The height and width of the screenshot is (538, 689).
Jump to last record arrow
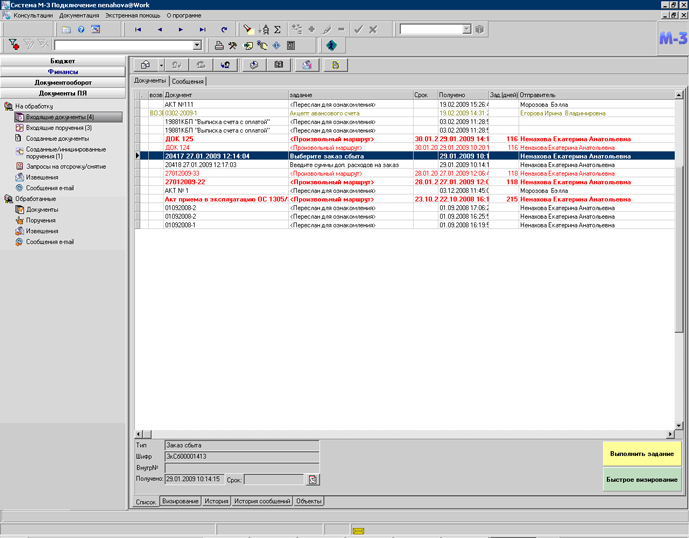tap(202, 29)
